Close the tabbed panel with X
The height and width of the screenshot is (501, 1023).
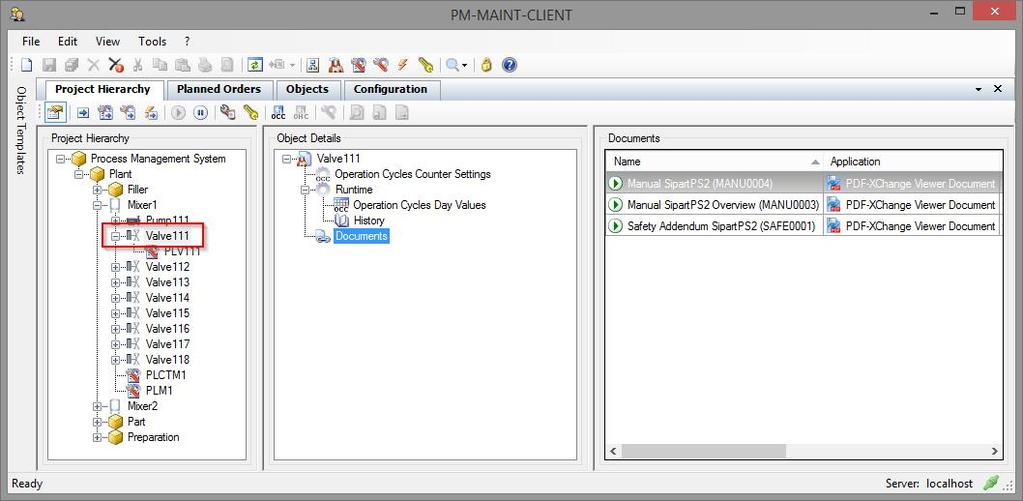(998, 89)
